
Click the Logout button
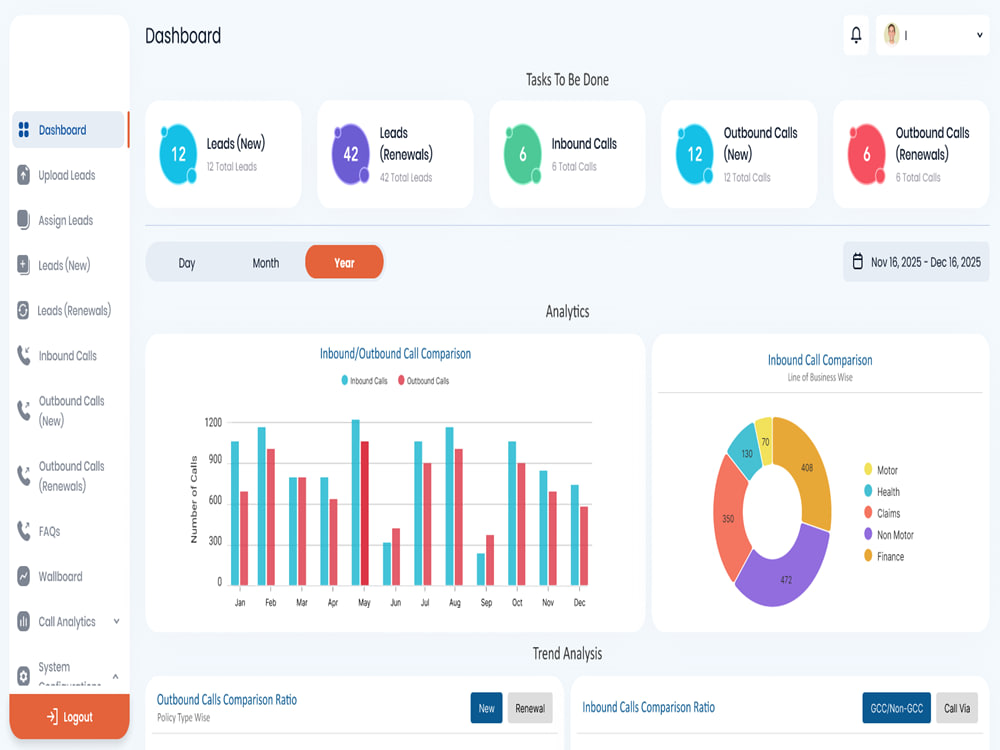pos(70,717)
